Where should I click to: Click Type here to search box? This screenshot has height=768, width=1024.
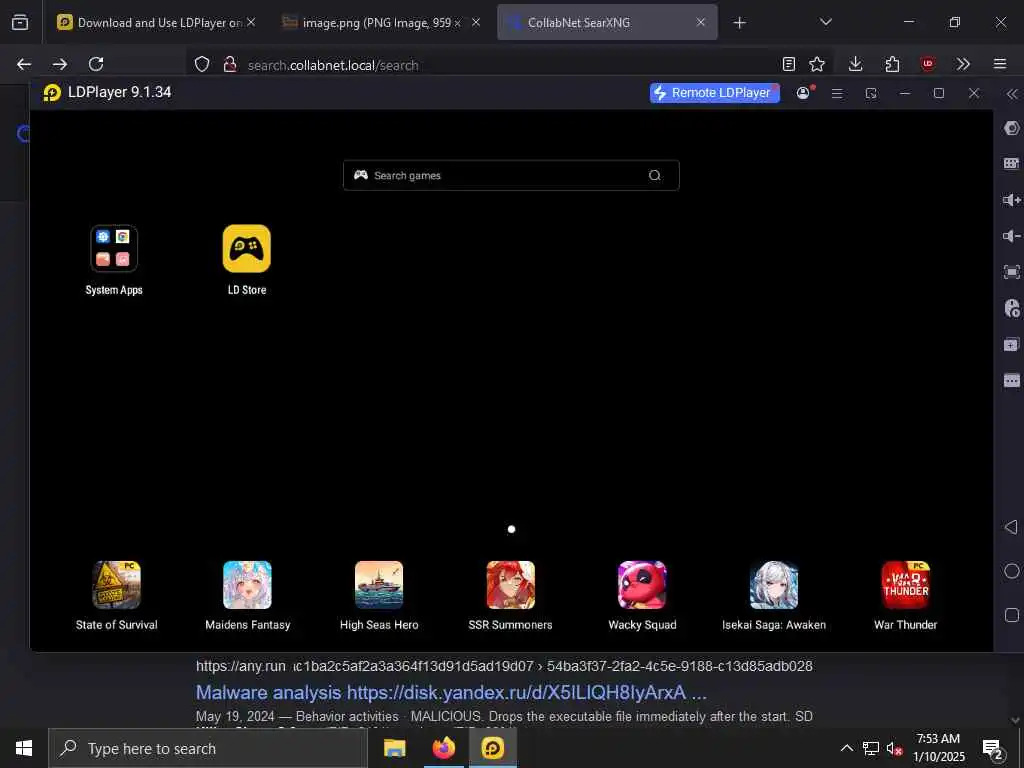(208, 748)
